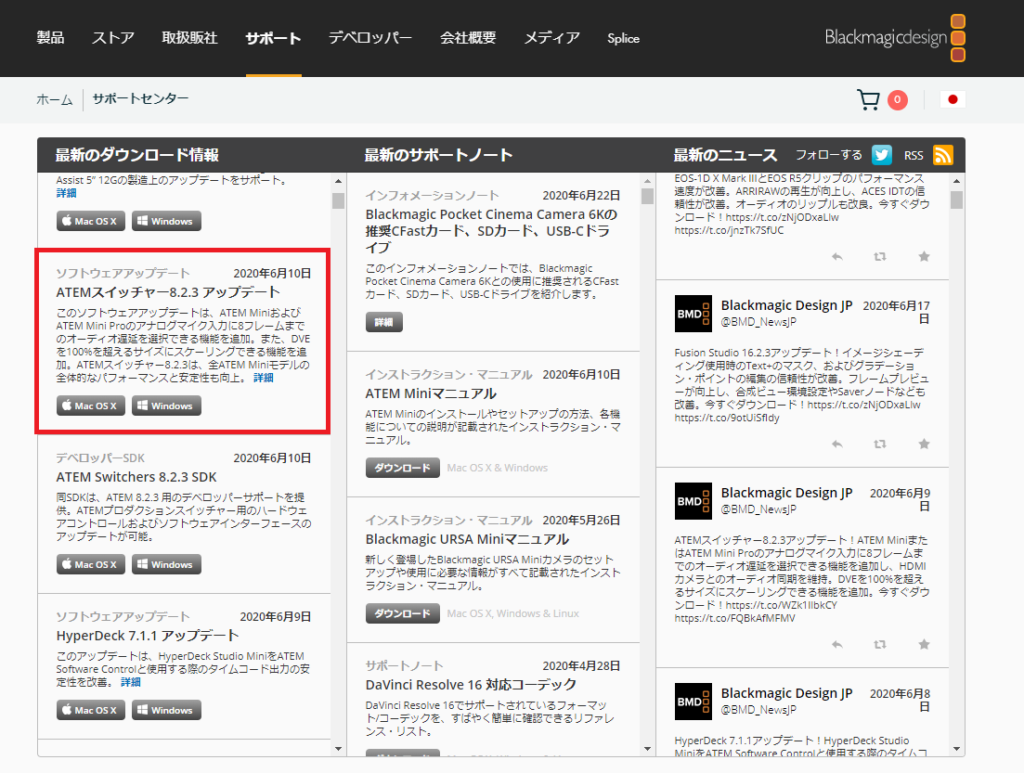The height and width of the screenshot is (773, 1024).
Task: Download Assist 5" 12G update for Windows
Action: click(x=166, y=221)
